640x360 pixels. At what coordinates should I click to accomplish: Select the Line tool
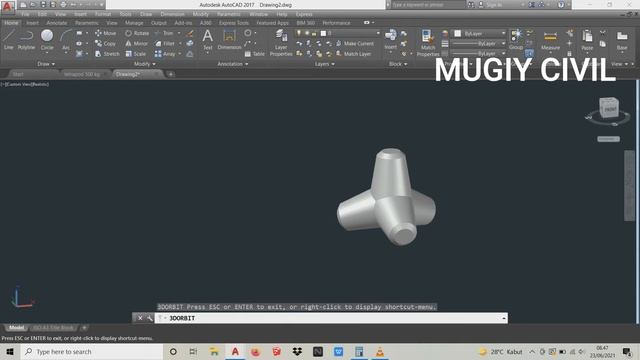click(x=9, y=39)
